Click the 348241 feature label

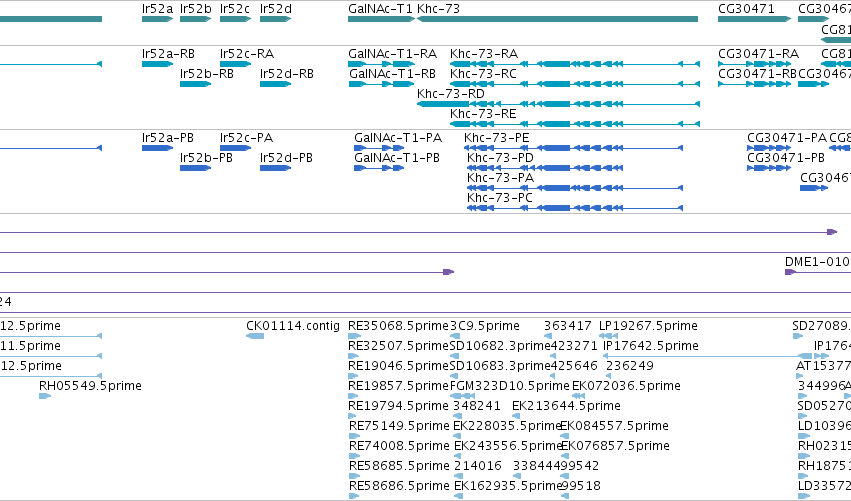(x=477, y=406)
